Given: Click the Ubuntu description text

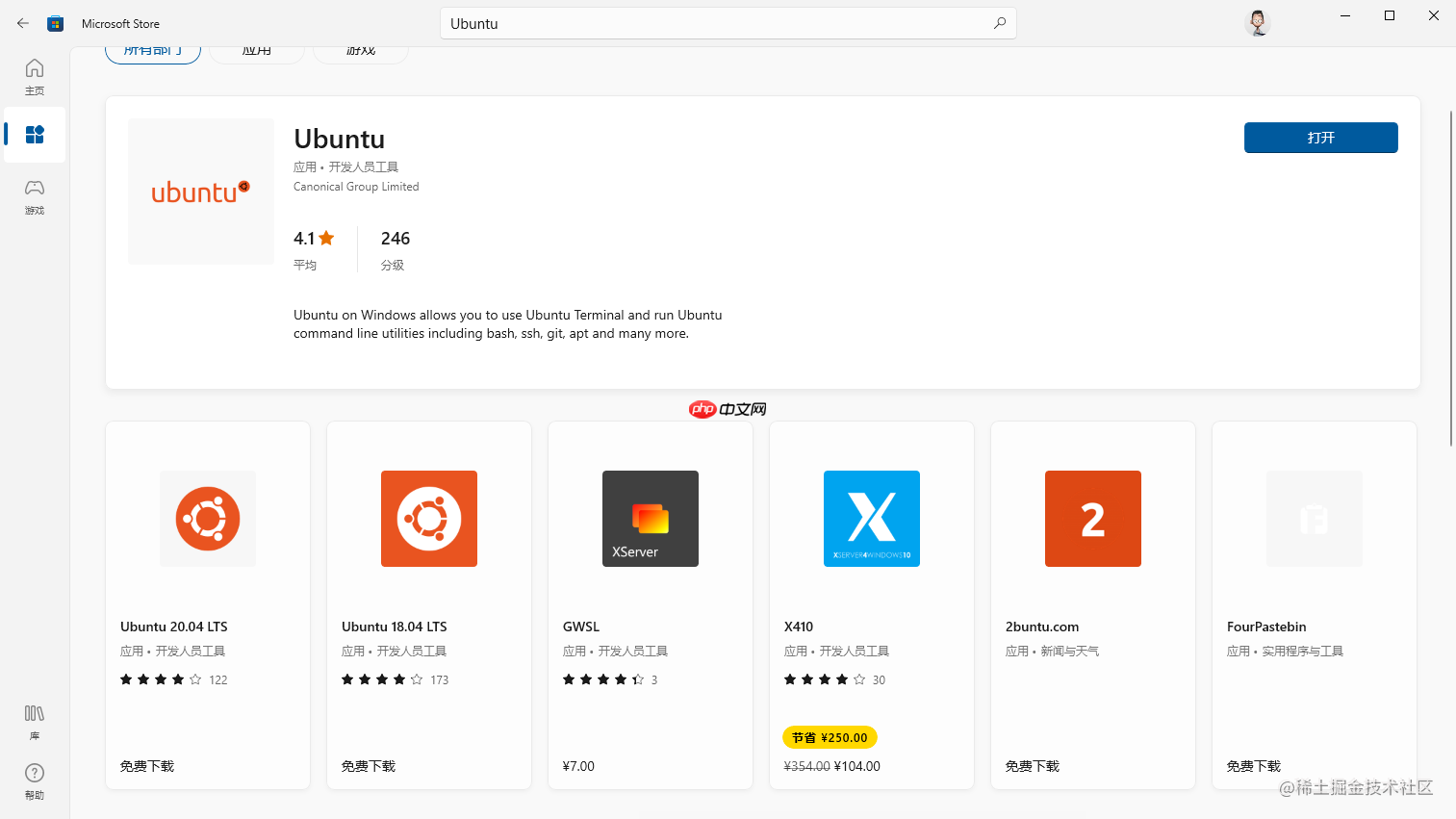Looking at the screenshot, I should tap(507, 324).
